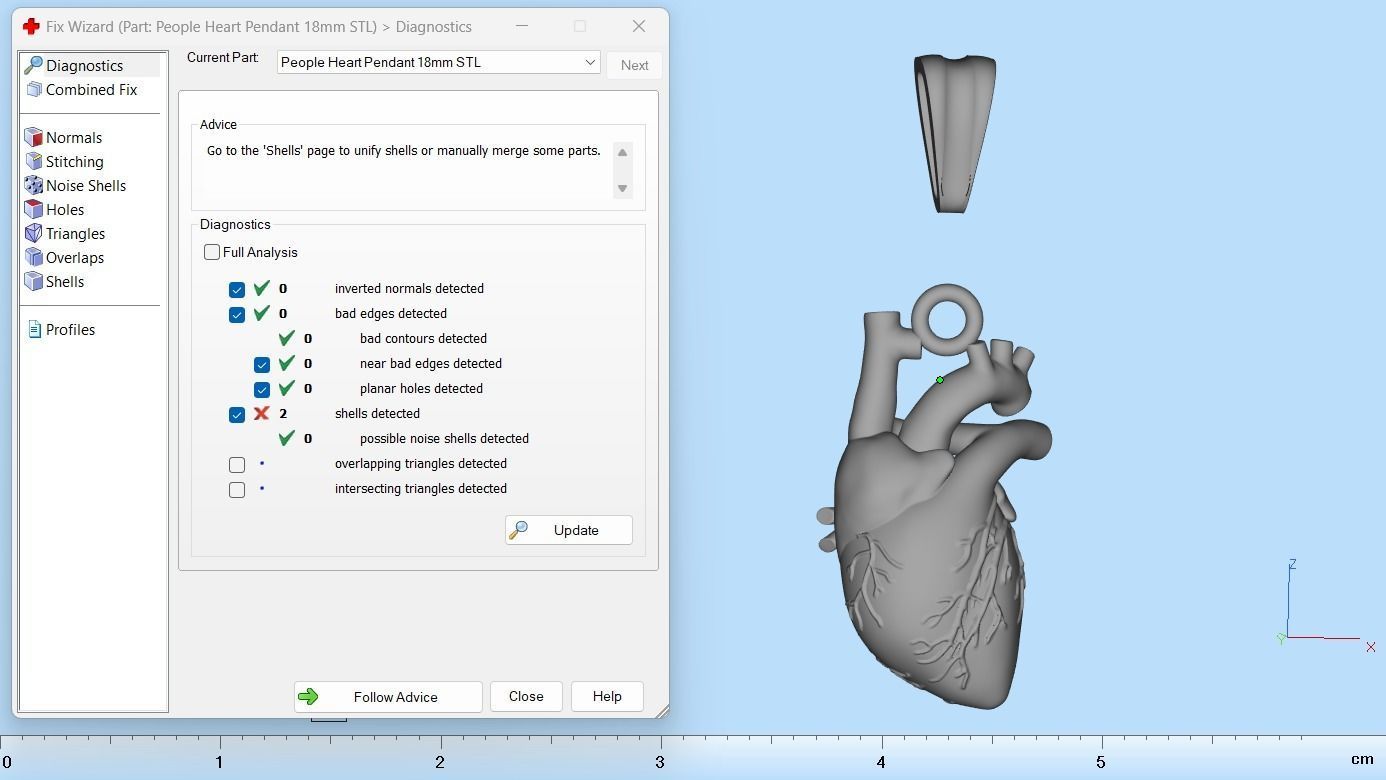Click the Profiles document icon
This screenshot has width=1386, height=780.
pos(34,329)
